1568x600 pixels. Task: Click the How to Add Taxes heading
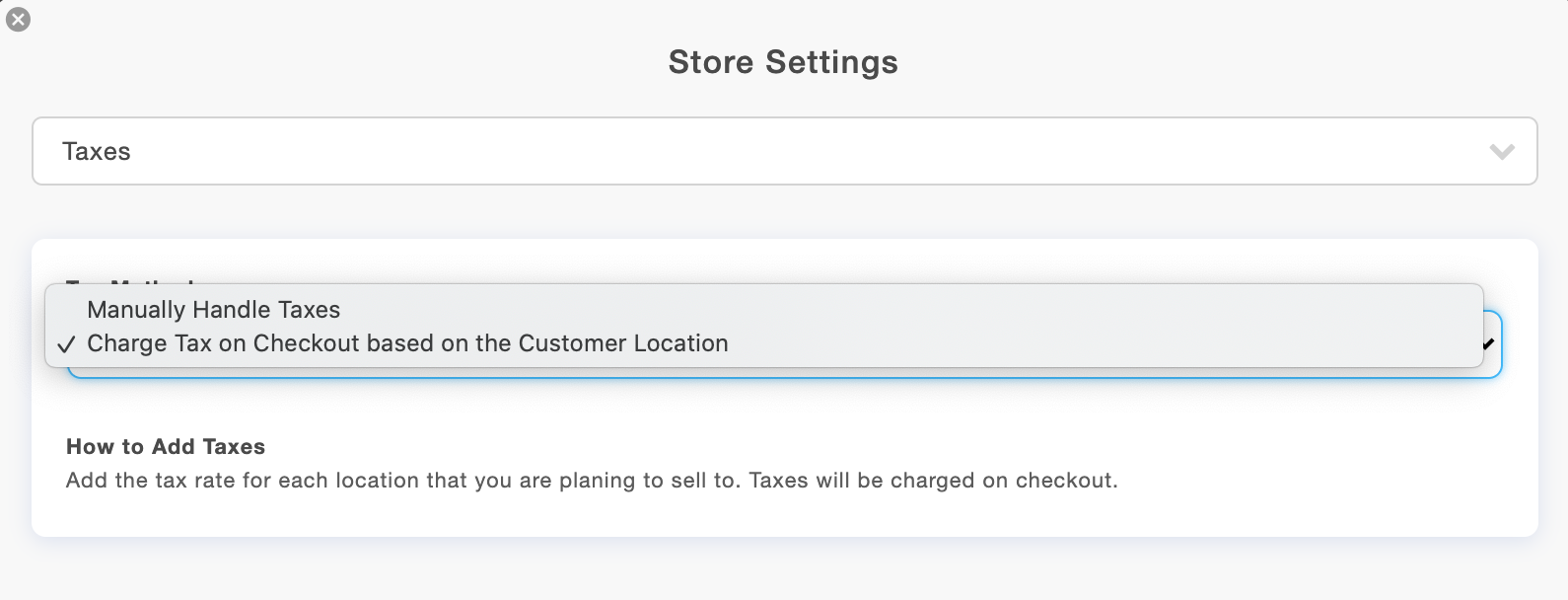pos(166,446)
